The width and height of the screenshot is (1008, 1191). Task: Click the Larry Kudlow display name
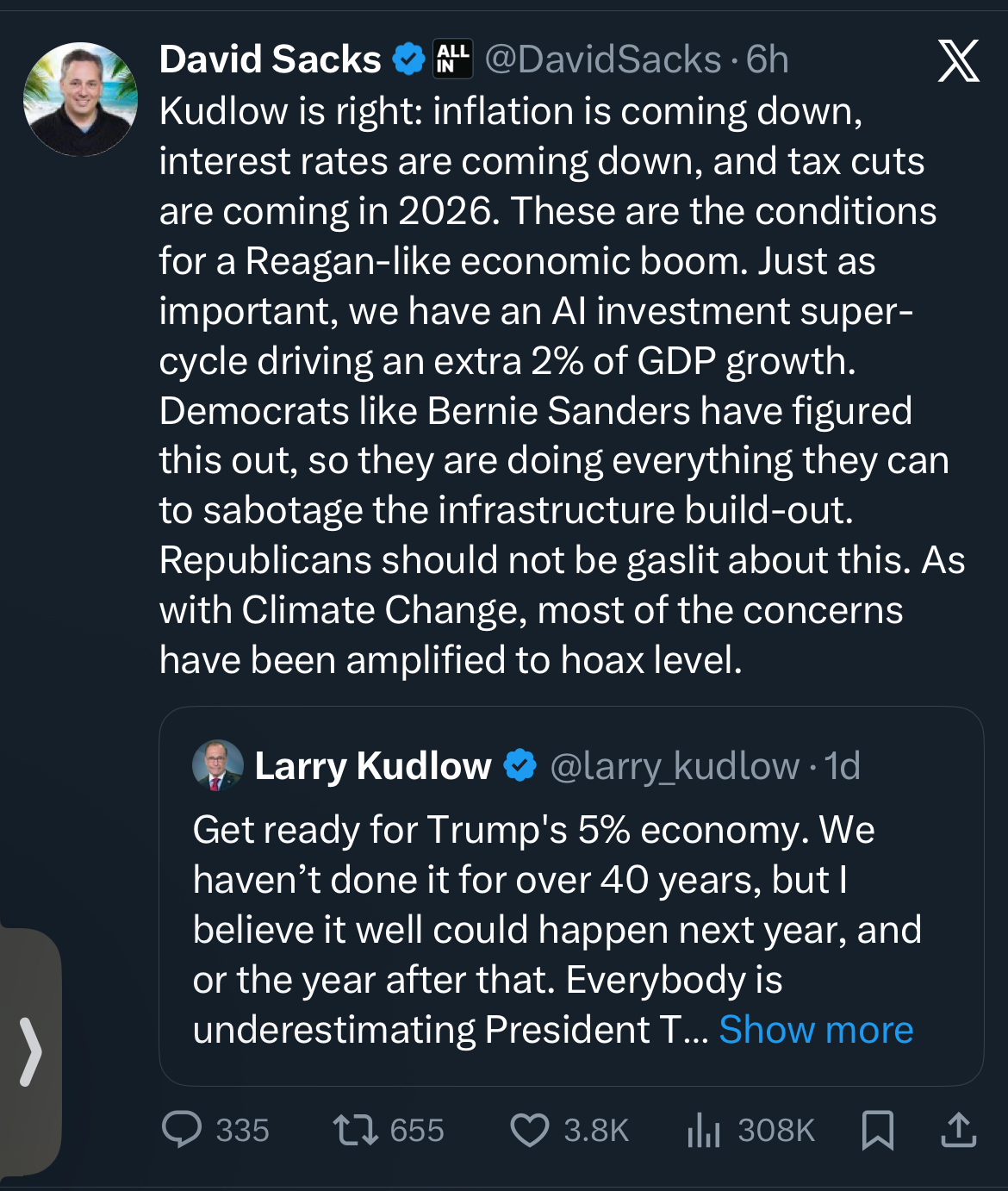coord(372,765)
